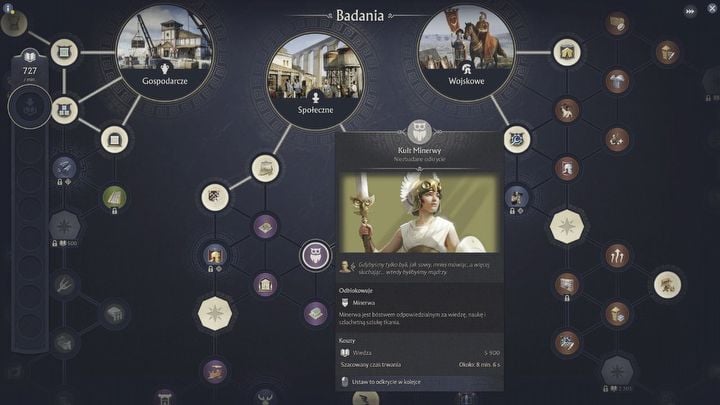Click the trident research node
This screenshot has width=720, height=405.
(64, 285)
